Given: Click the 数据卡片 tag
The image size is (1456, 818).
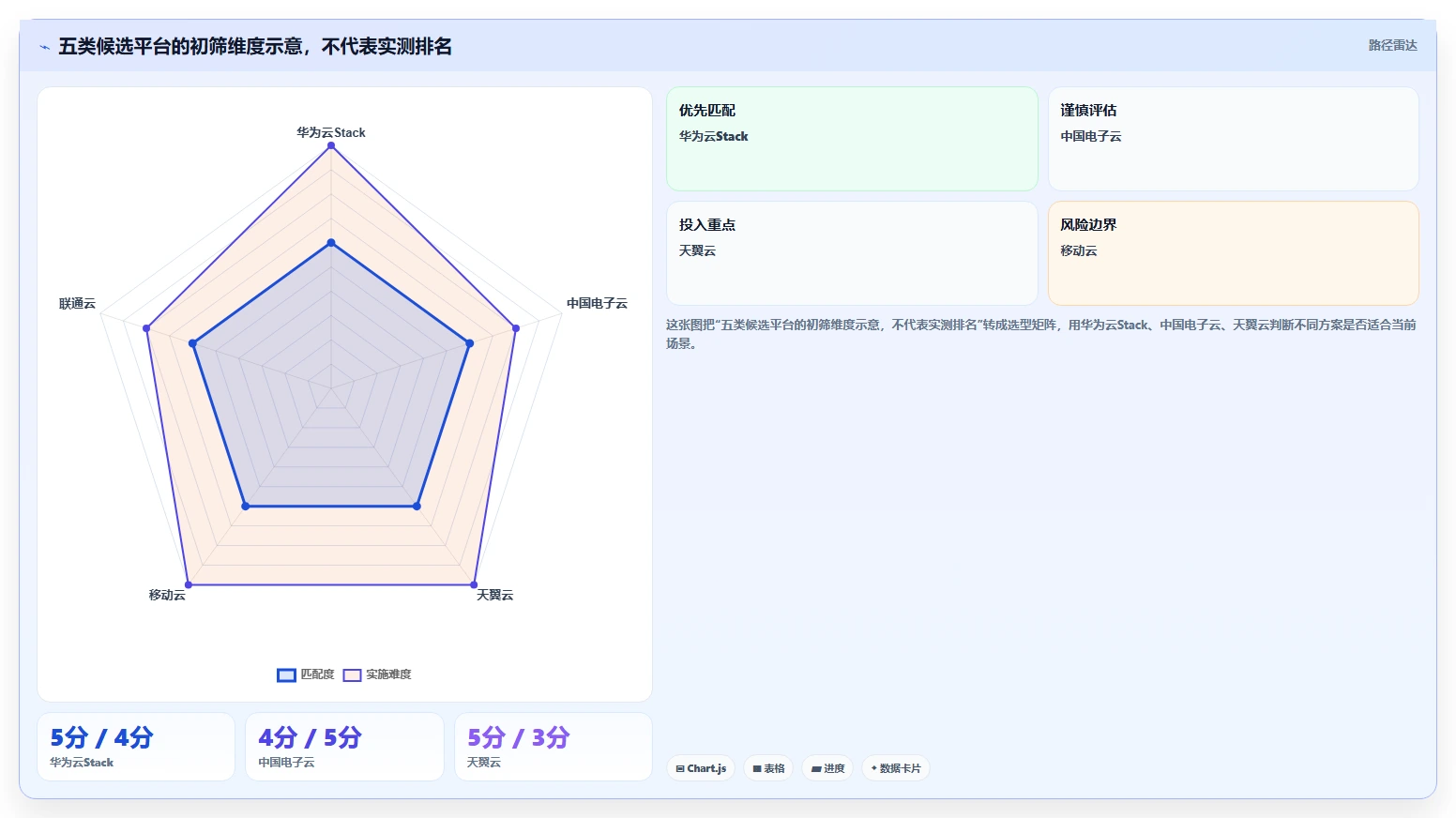Looking at the screenshot, I should point(896,768).
